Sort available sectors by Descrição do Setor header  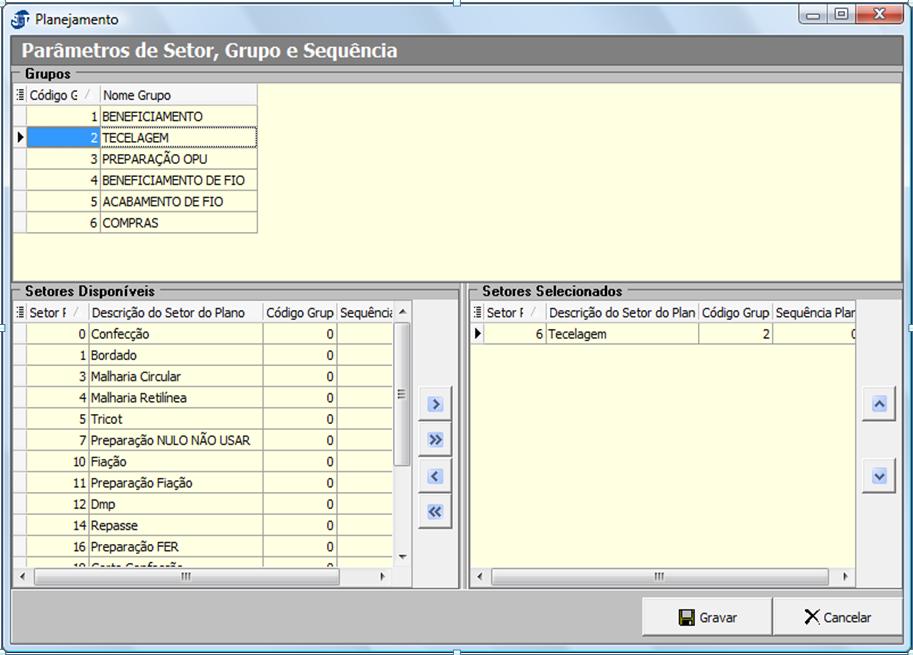tap(175, 313)
